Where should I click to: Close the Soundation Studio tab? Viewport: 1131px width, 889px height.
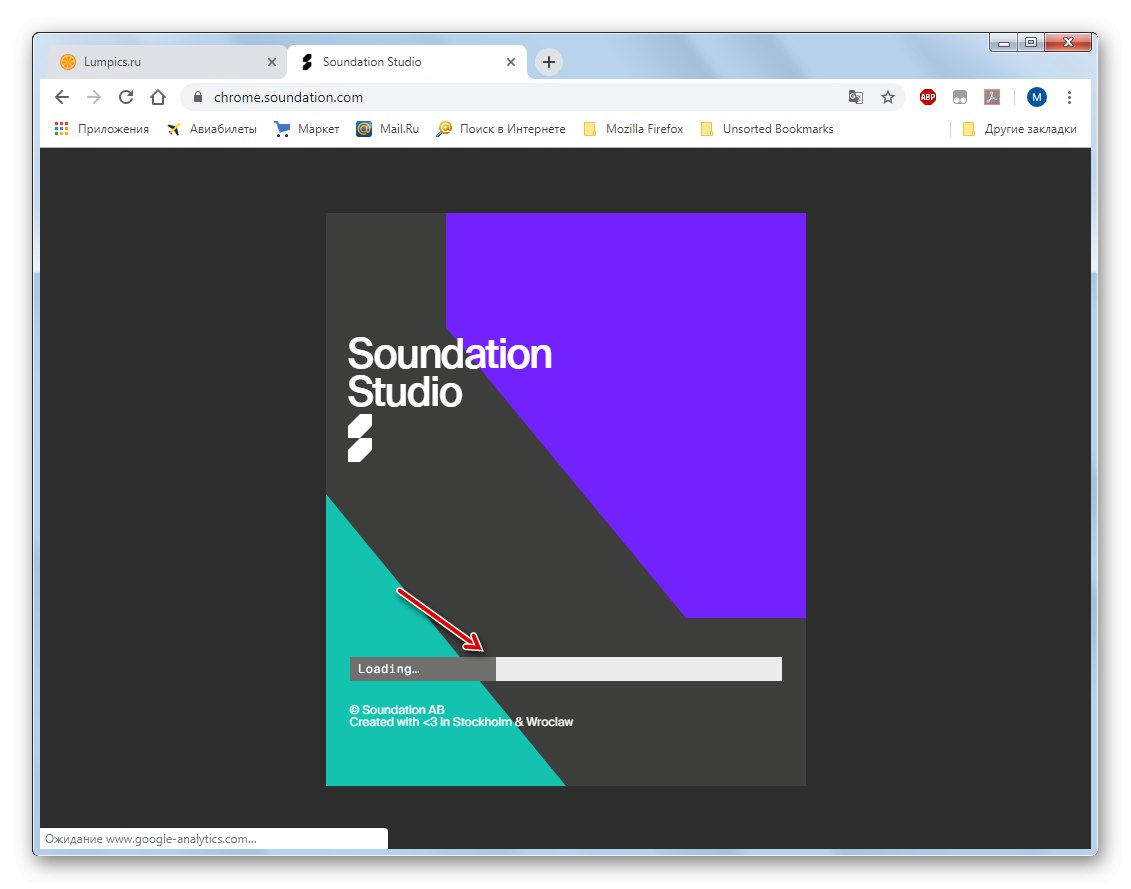511,62
